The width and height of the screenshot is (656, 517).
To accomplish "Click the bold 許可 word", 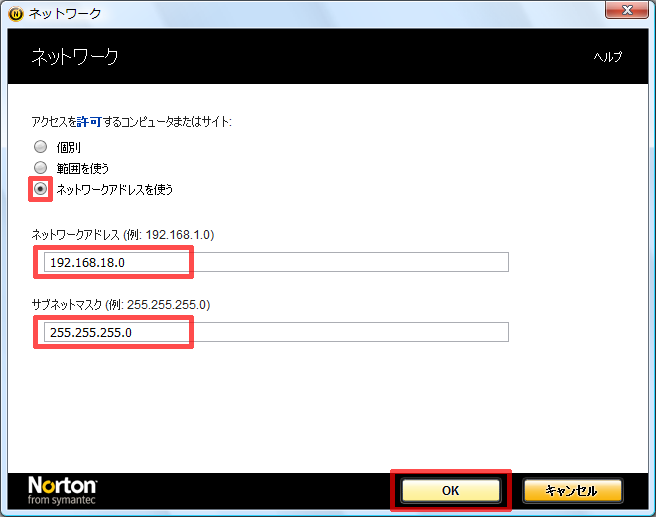I will click(x=90, y=121).
